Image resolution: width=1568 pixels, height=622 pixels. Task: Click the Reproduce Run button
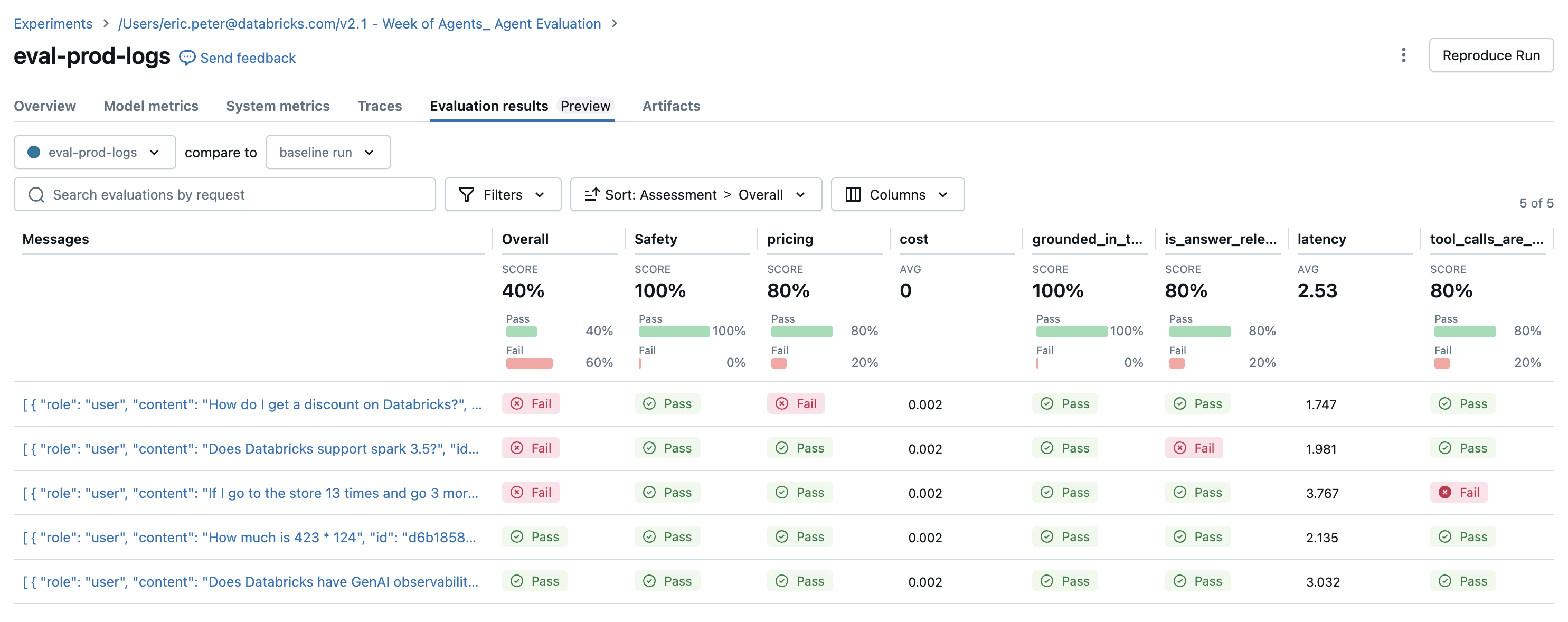[1491, 55]
